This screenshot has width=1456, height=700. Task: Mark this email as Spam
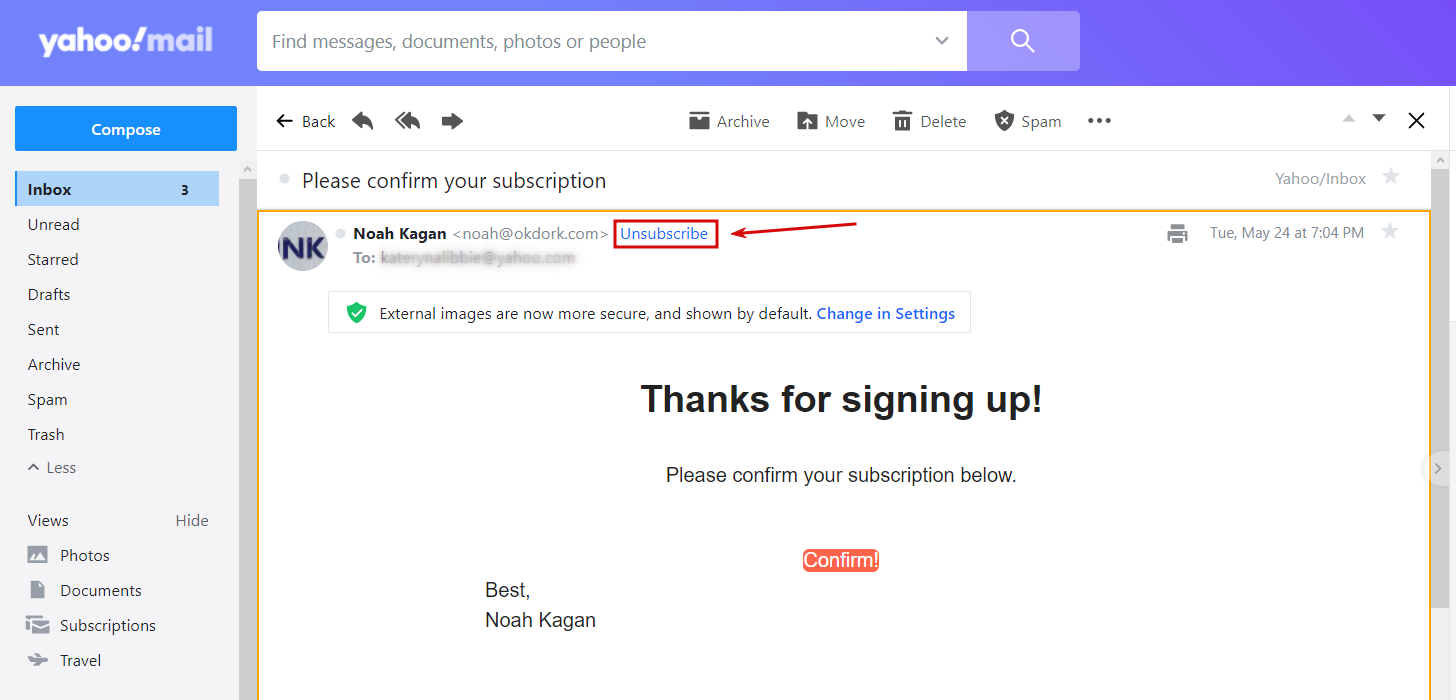coord(1027,121)
